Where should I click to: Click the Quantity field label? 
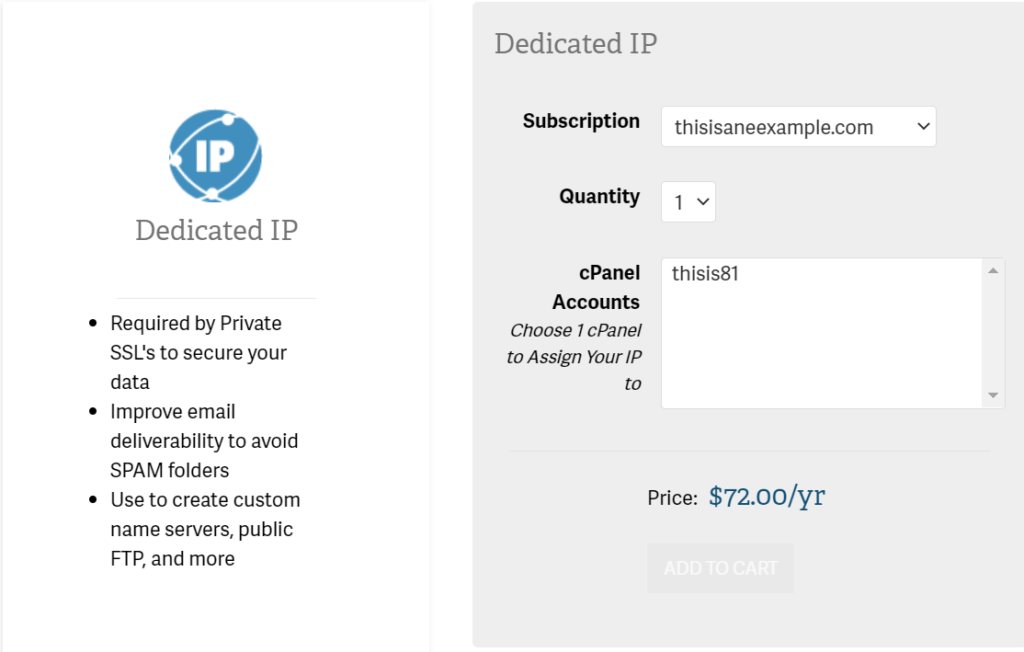(599, 196)
